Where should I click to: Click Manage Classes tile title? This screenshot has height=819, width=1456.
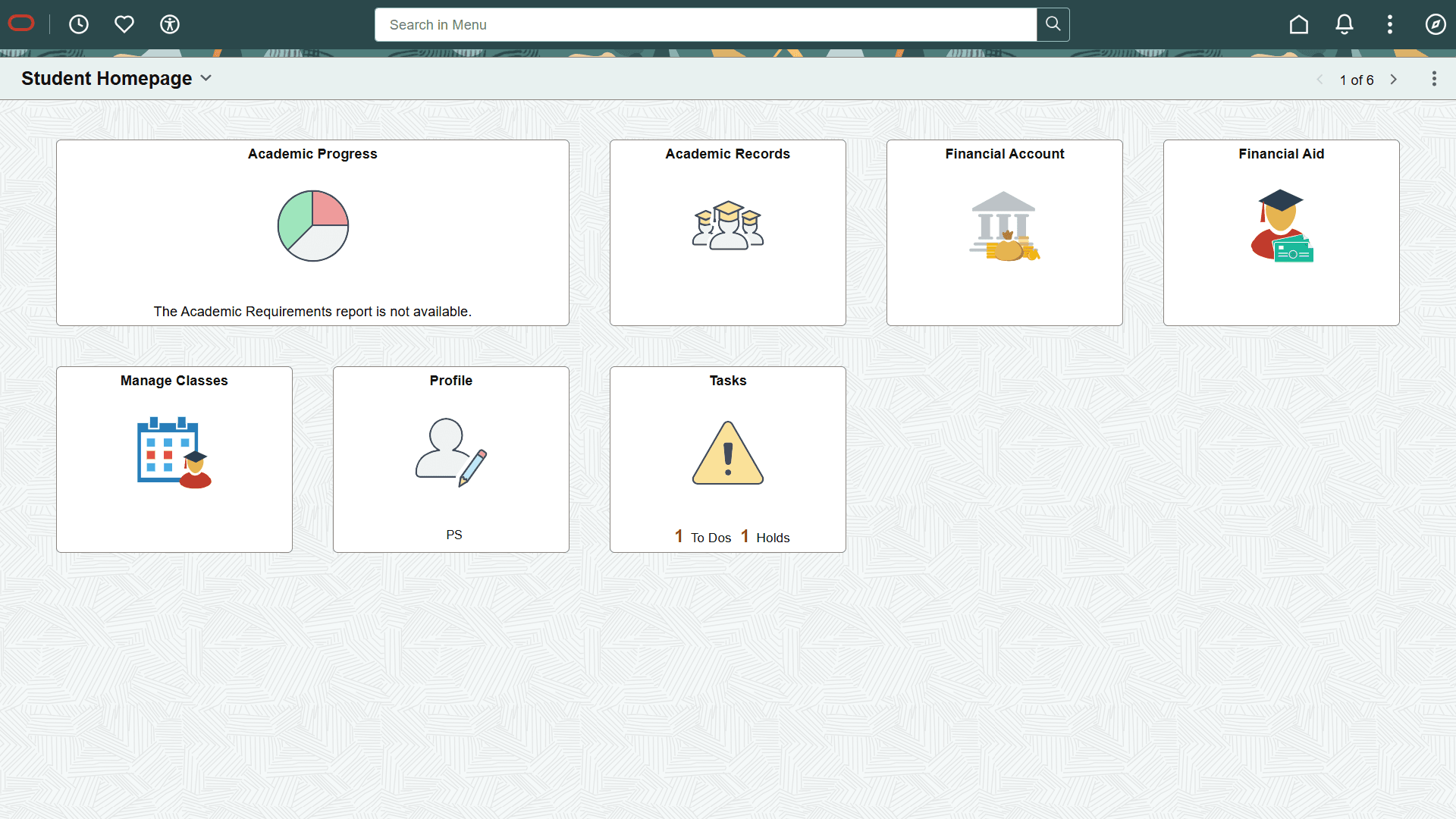tap(174, 381)
